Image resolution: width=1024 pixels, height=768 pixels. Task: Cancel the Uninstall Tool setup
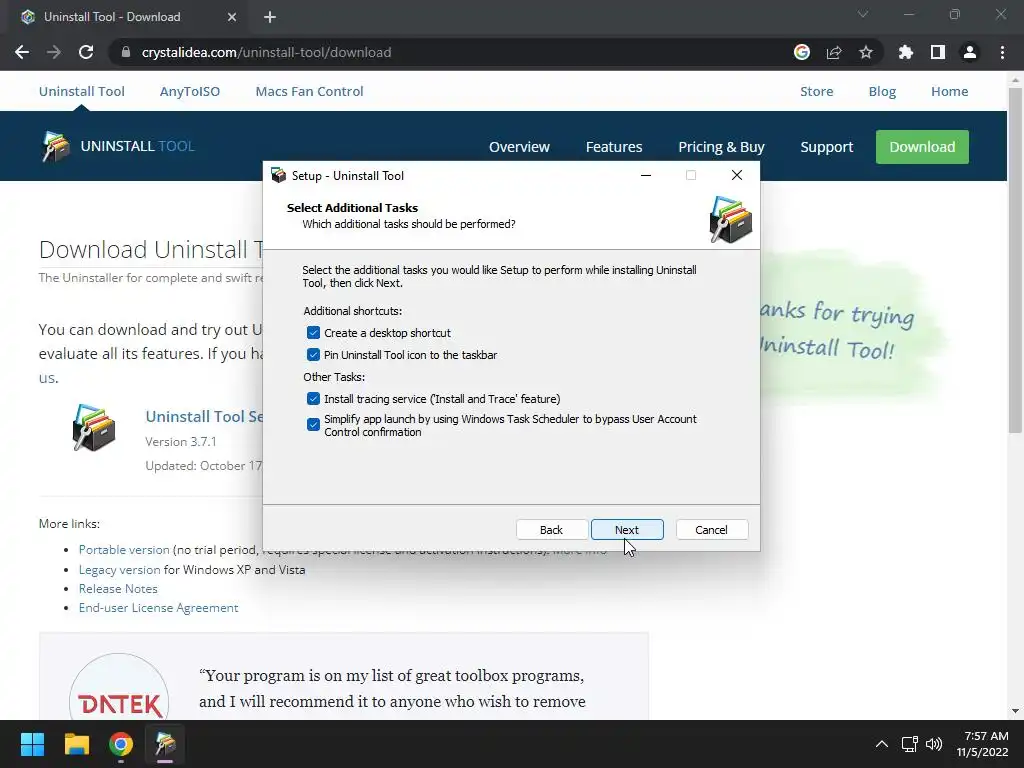[711, 530]
